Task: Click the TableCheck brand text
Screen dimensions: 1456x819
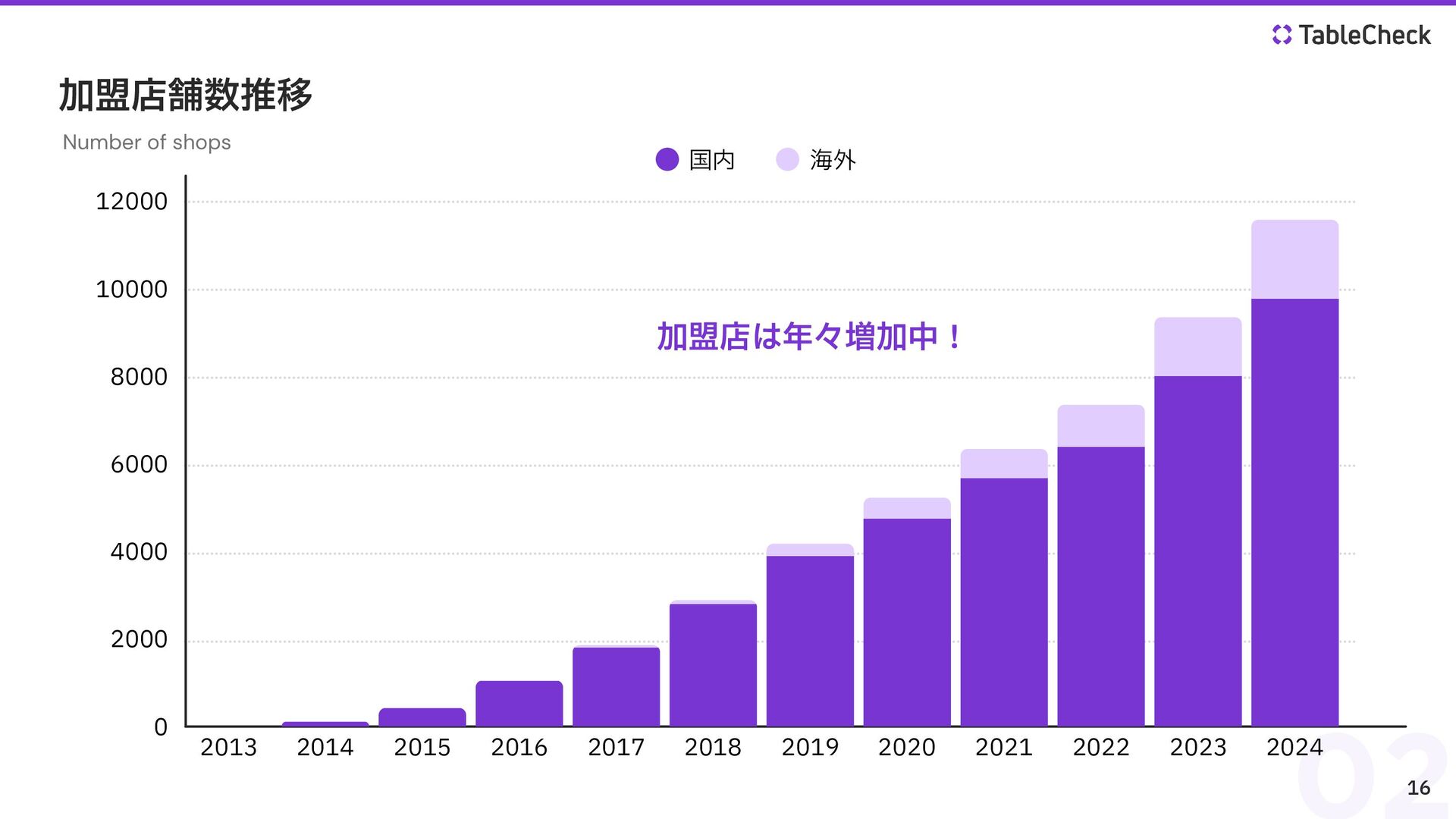Action: 1364,35
